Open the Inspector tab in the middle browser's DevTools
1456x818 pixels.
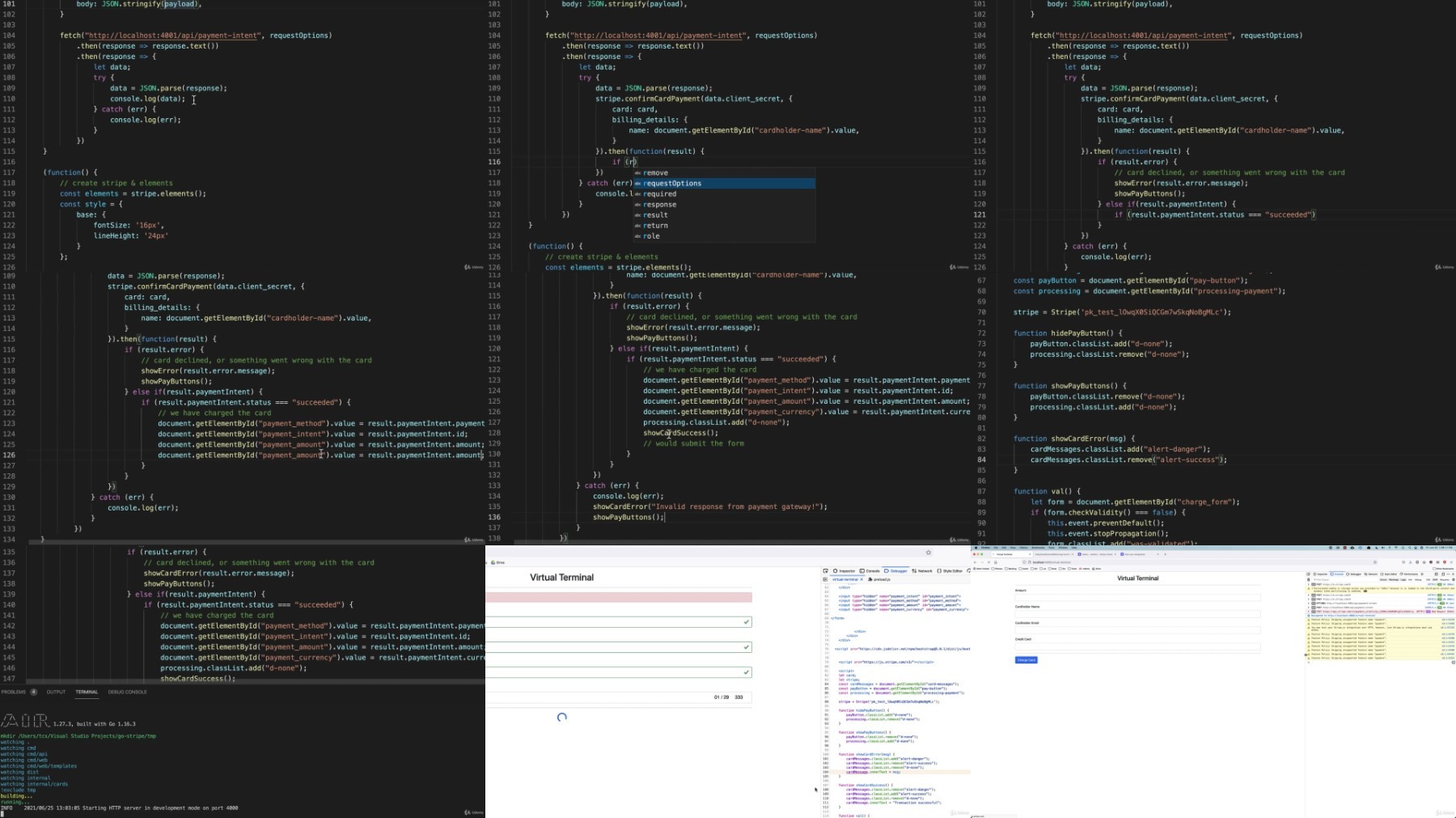click(844, 570)
